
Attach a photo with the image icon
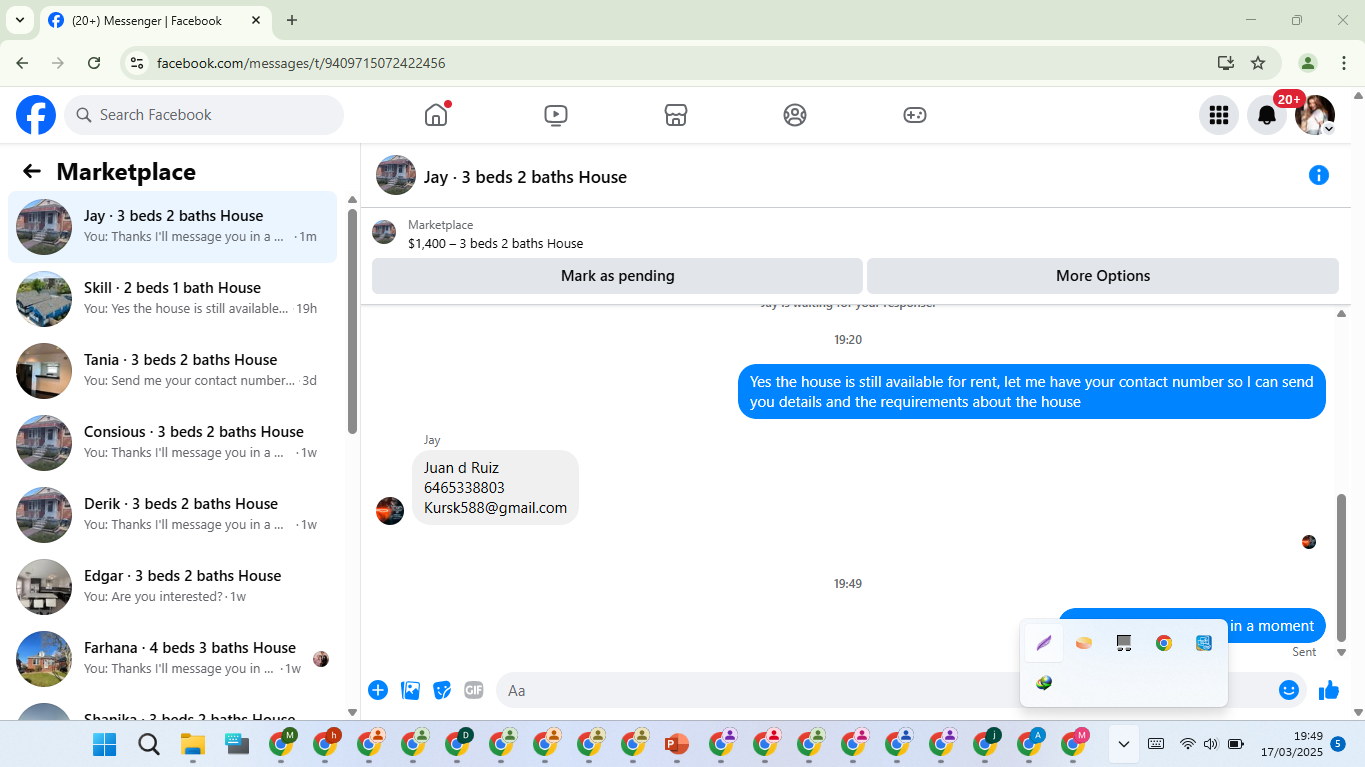[x=410, y=690]
